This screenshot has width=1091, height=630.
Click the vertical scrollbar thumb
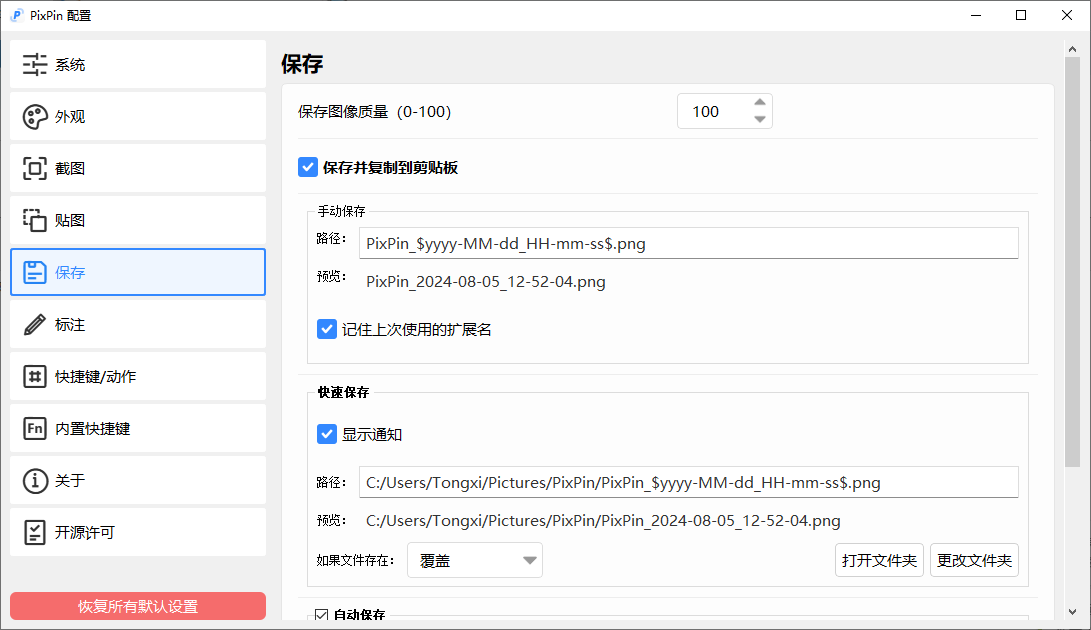pos(1072,262)
